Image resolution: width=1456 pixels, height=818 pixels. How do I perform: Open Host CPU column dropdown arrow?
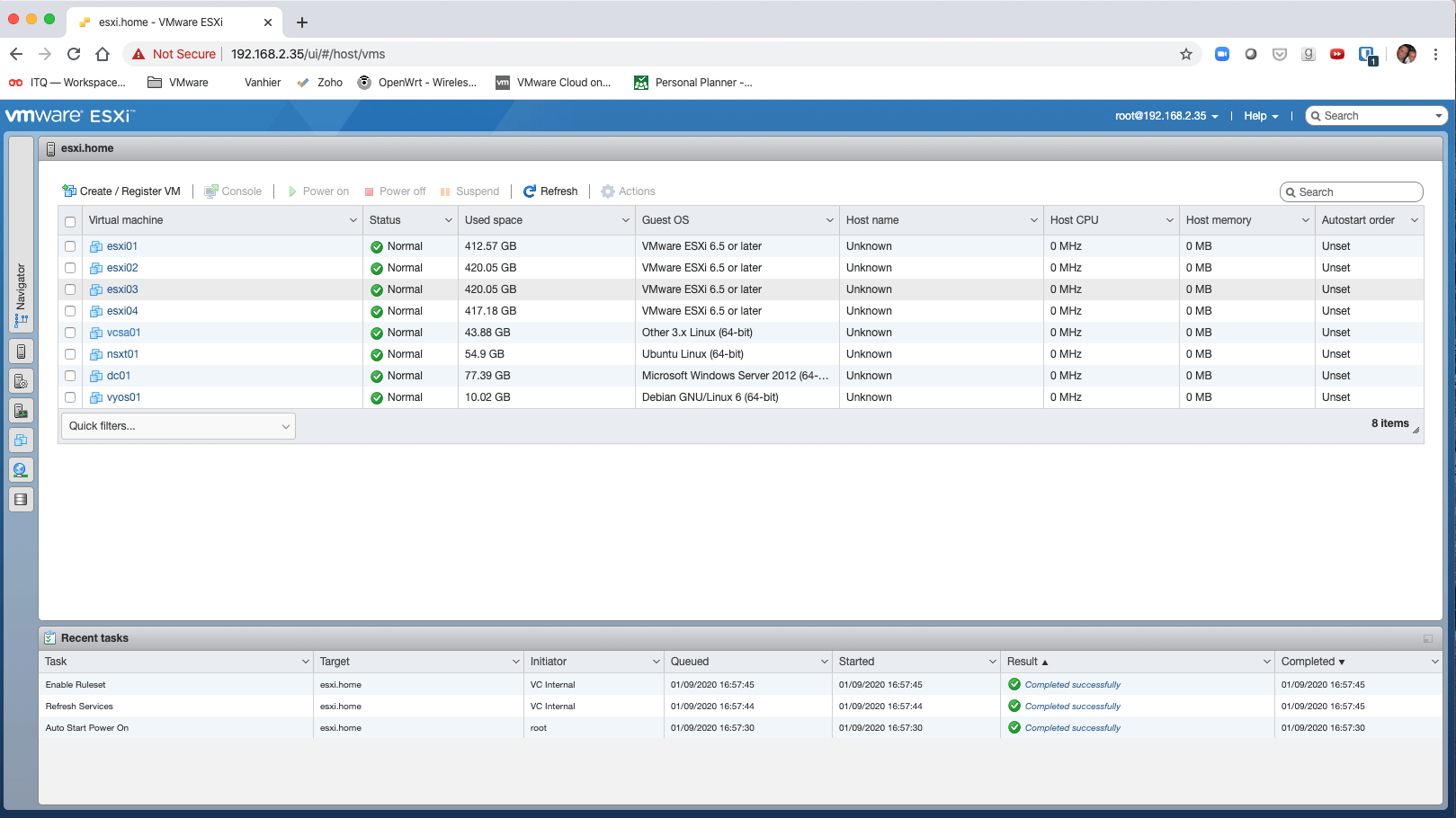click(x=1169, y=220)
